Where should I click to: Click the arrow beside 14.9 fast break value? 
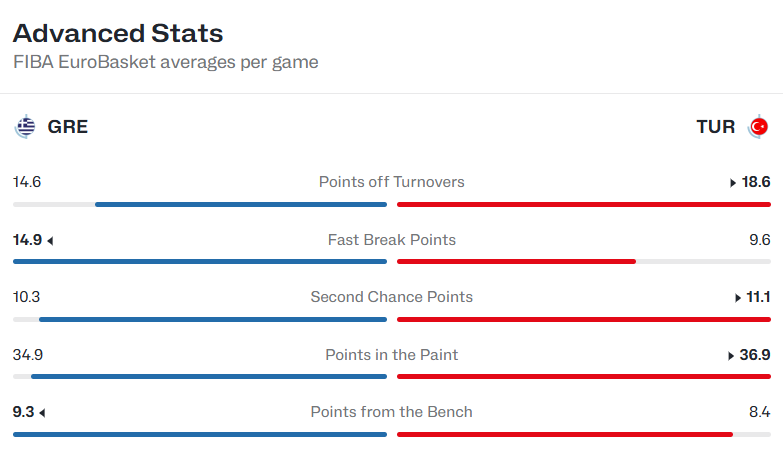(x=50, y=241)
